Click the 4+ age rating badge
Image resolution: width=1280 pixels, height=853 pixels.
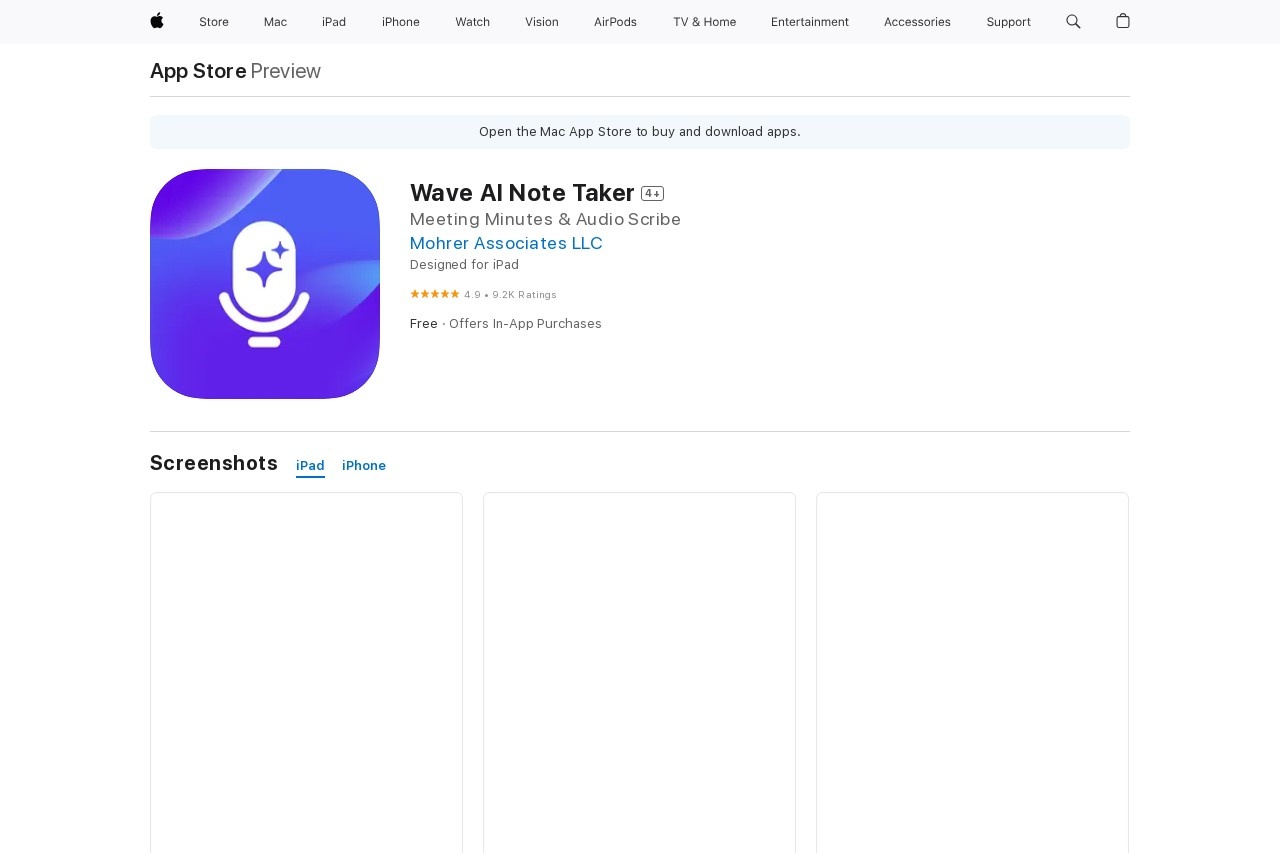click(652, 193)
